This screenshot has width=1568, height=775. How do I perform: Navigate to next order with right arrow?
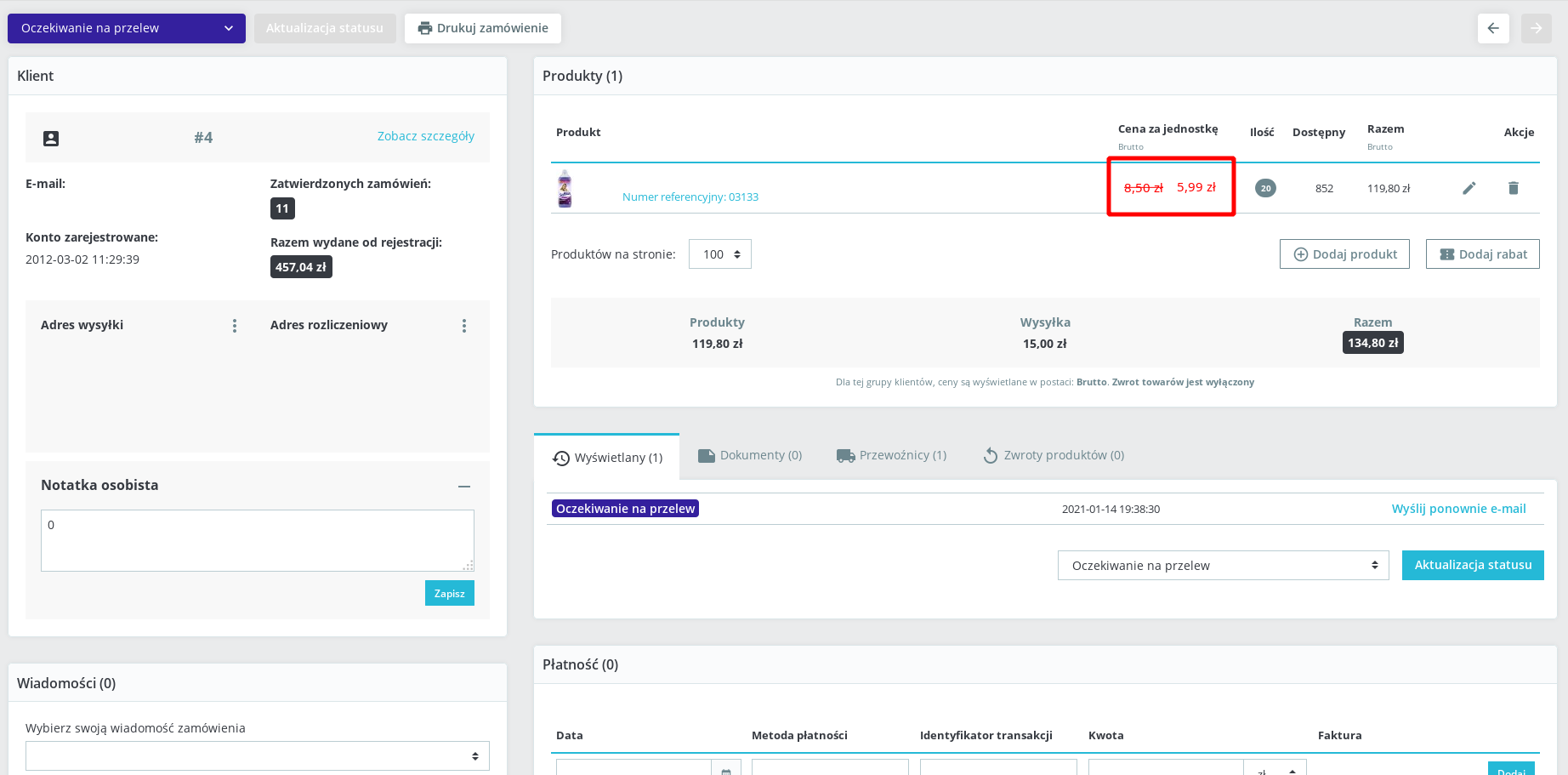[x=1536, y=28]
